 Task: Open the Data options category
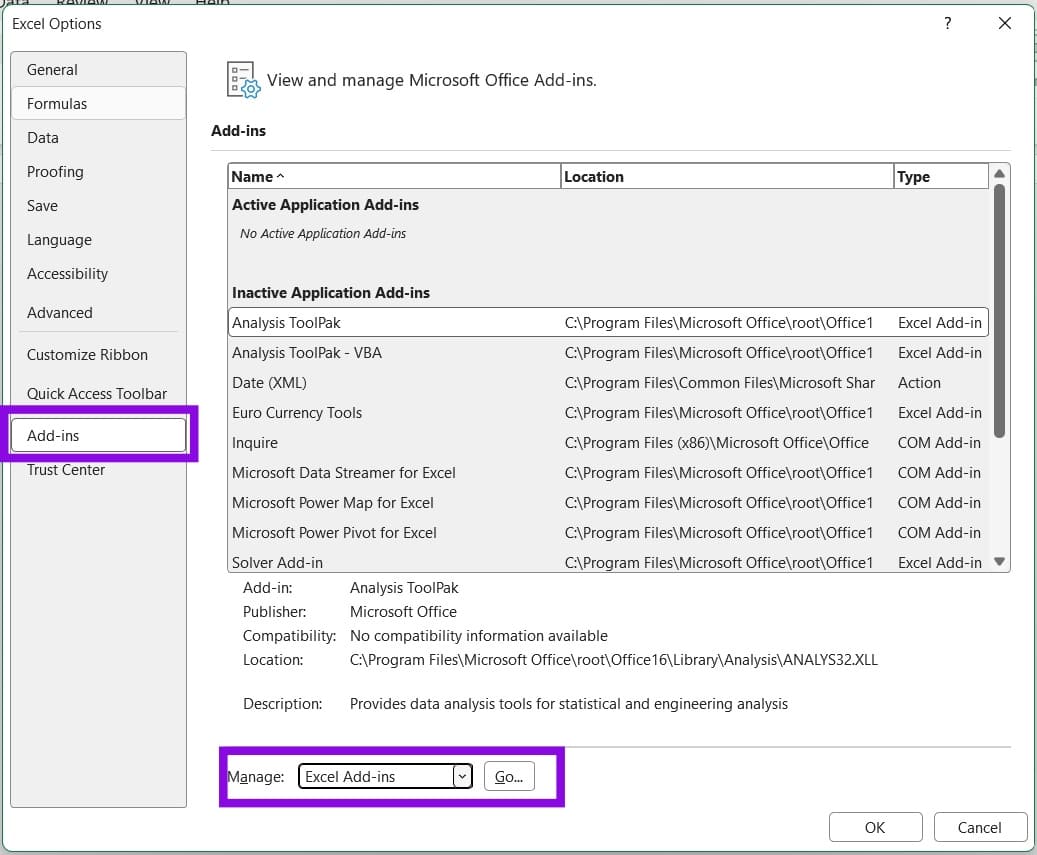pos(99,138)
